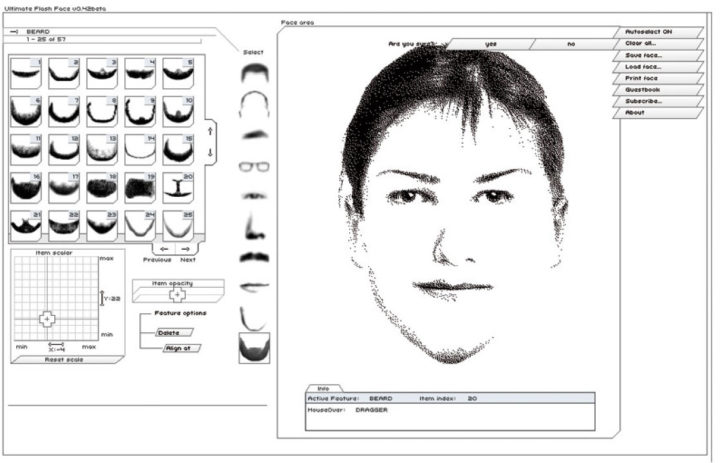Screen dimensions: 720x463
Task: Cancel with the no button
Action: 571,44
